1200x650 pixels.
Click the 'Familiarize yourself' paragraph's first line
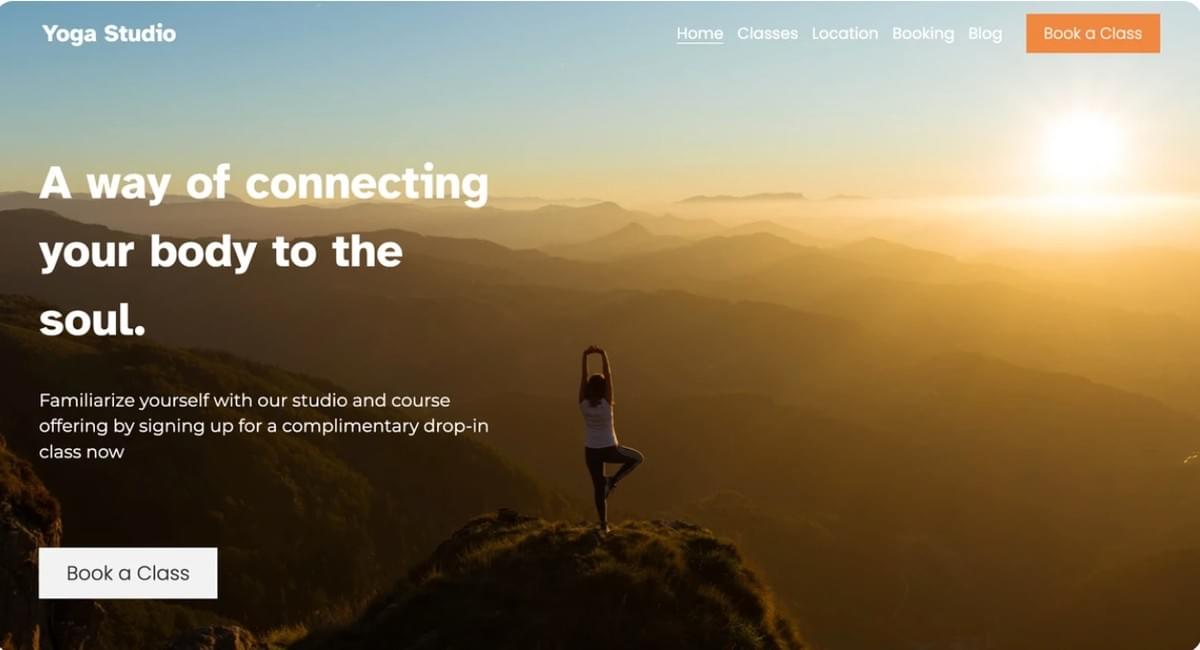click(x=245, y=400)
